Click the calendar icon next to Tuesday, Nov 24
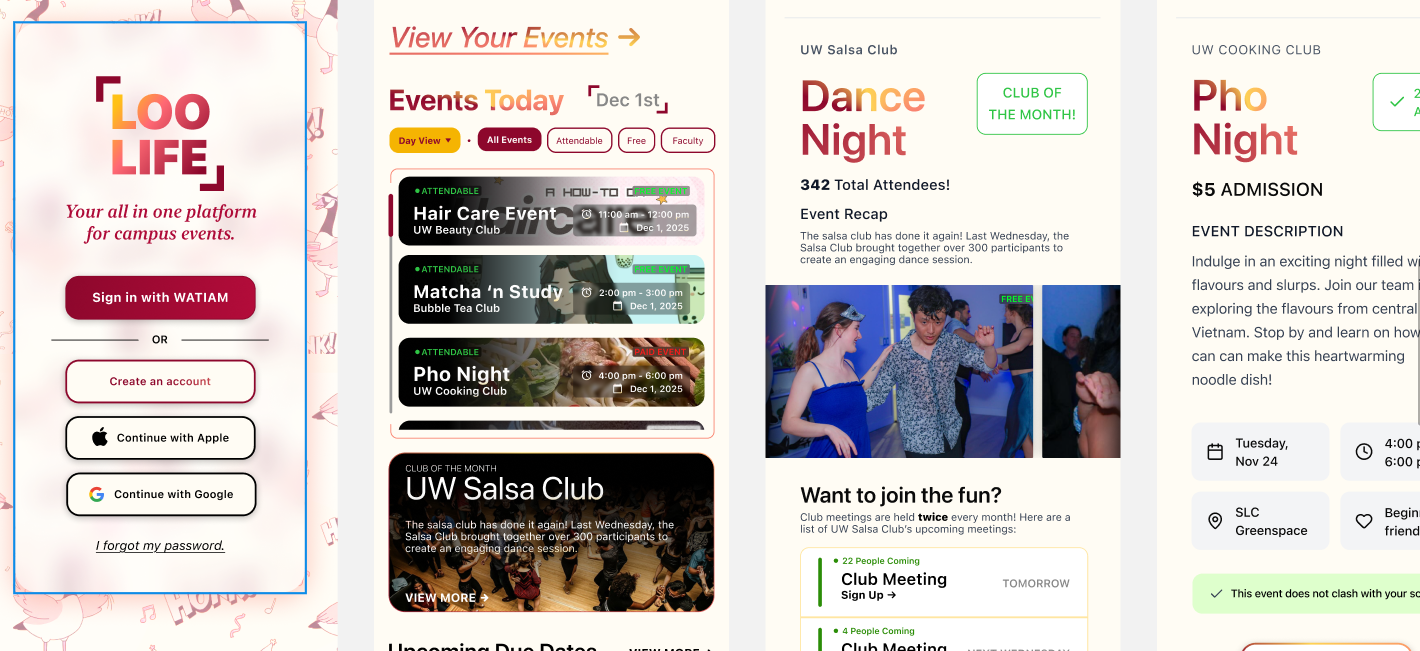 pyautogui.click(x=1215, y=452)
